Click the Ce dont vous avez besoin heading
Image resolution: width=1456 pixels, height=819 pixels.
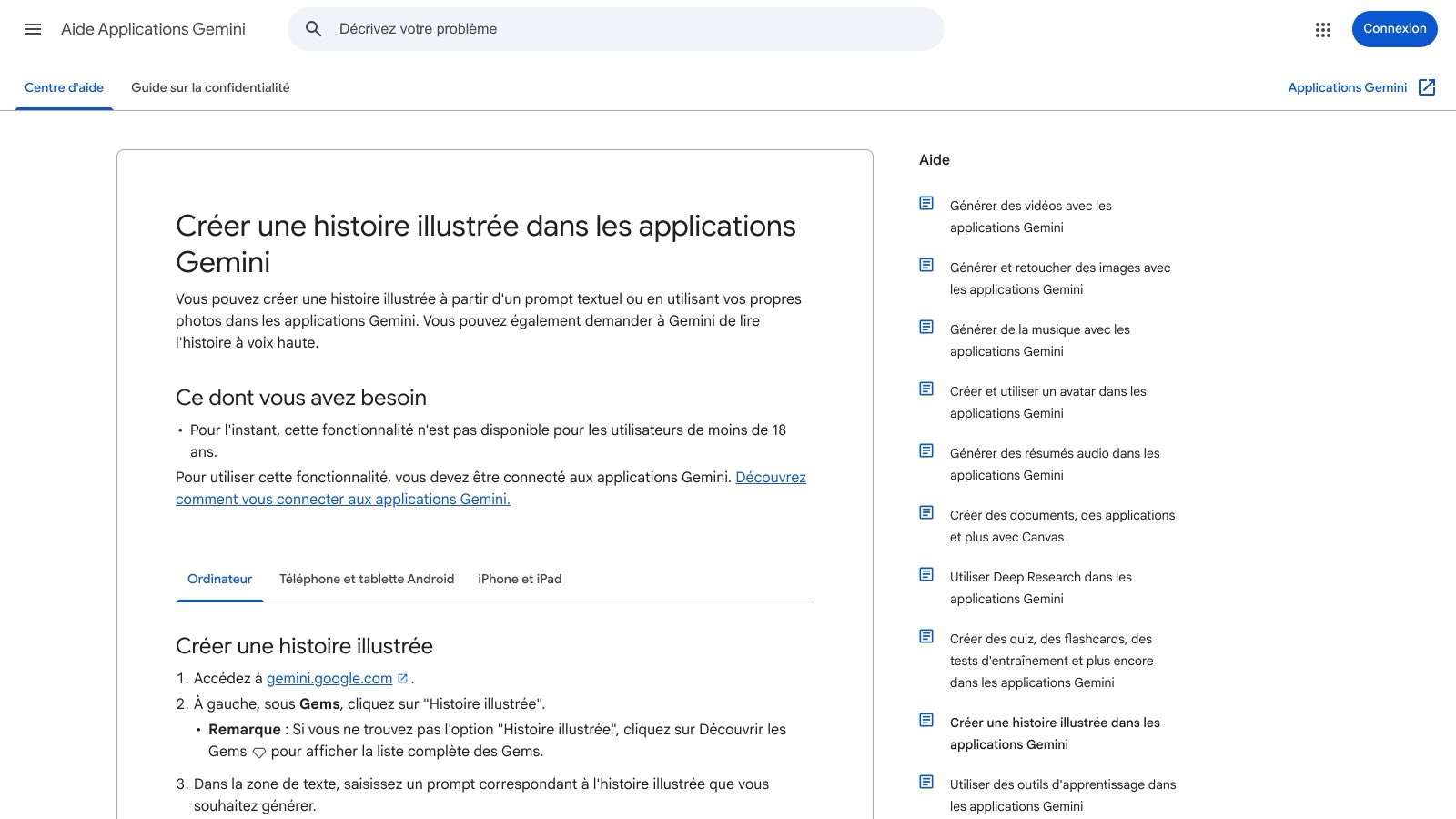pos(301,398)
